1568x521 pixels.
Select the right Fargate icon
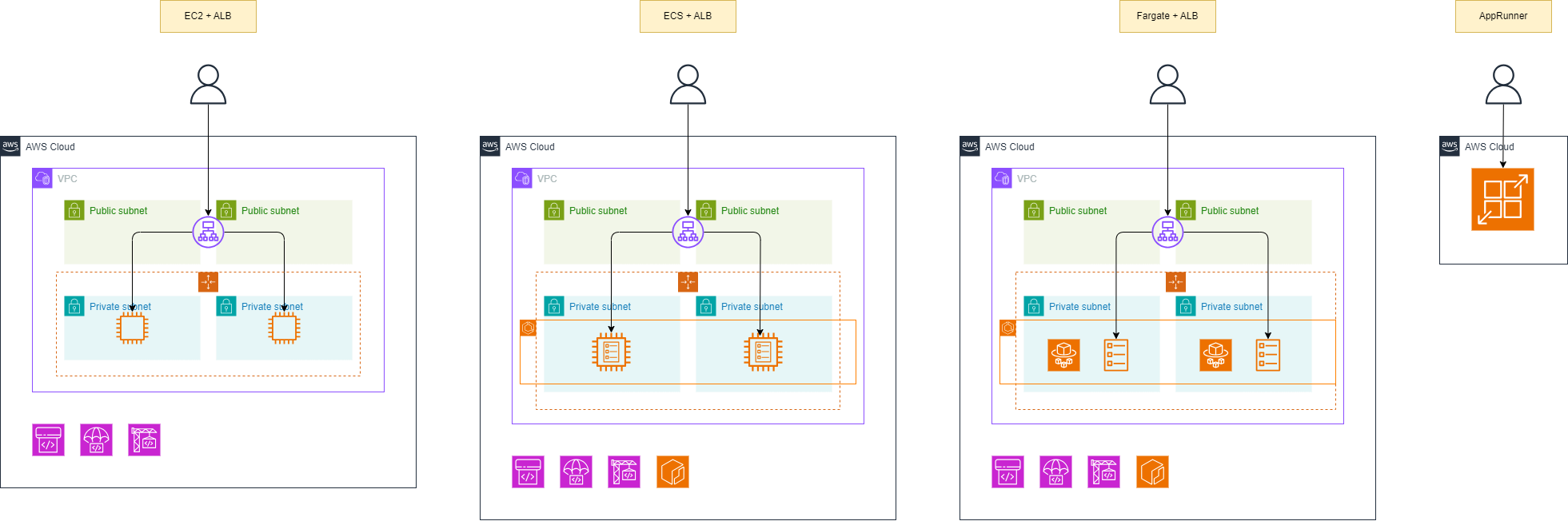point(1215,356)
